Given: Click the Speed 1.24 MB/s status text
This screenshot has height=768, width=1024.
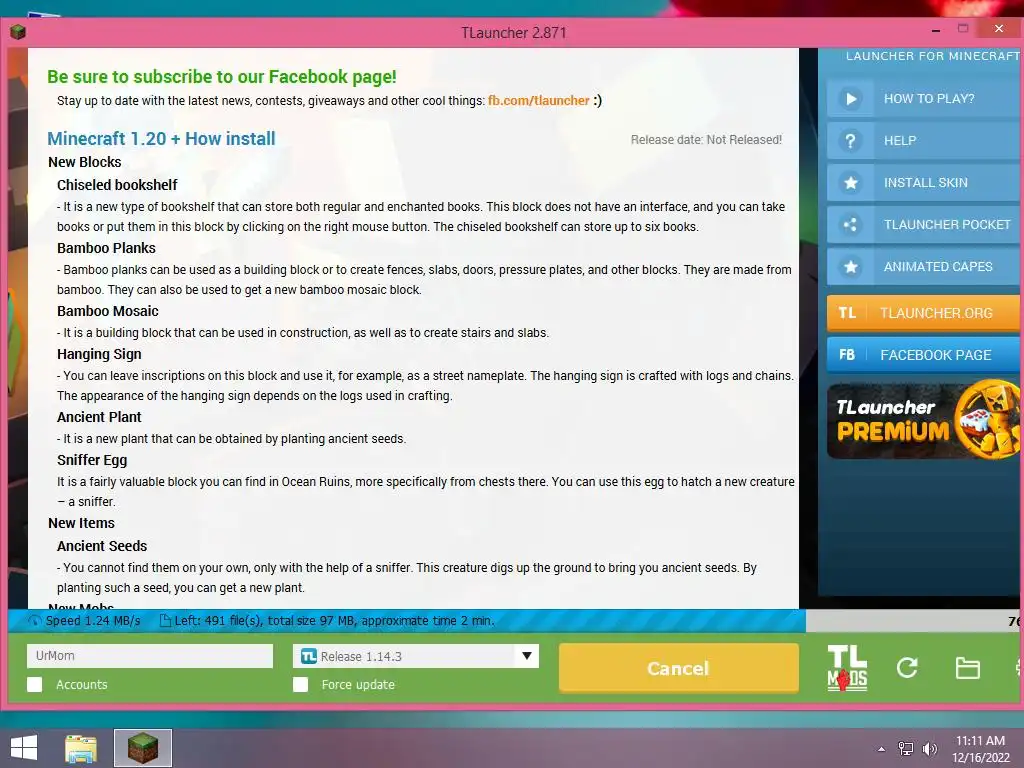Looking at the screenshot, I should click(93, 620).
